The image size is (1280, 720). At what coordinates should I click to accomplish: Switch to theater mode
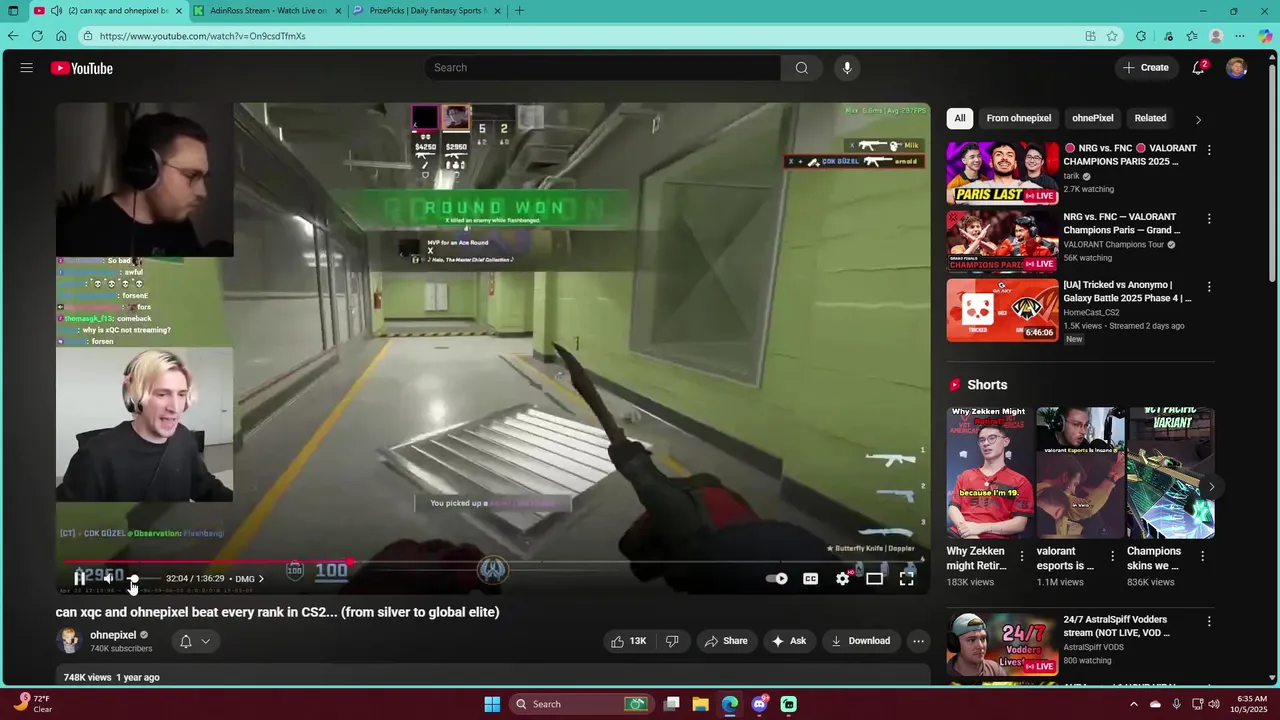(x=874, y=578)
